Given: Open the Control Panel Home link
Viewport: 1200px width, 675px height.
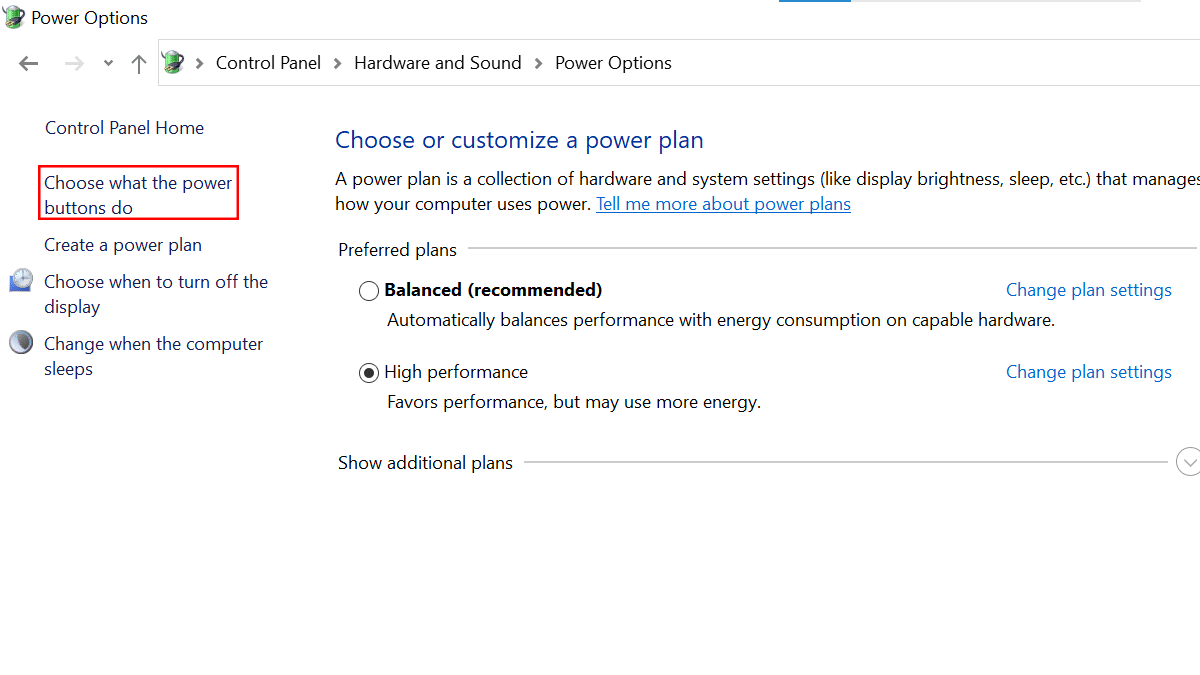Looking at the screenshot, I should pos(124,128).
